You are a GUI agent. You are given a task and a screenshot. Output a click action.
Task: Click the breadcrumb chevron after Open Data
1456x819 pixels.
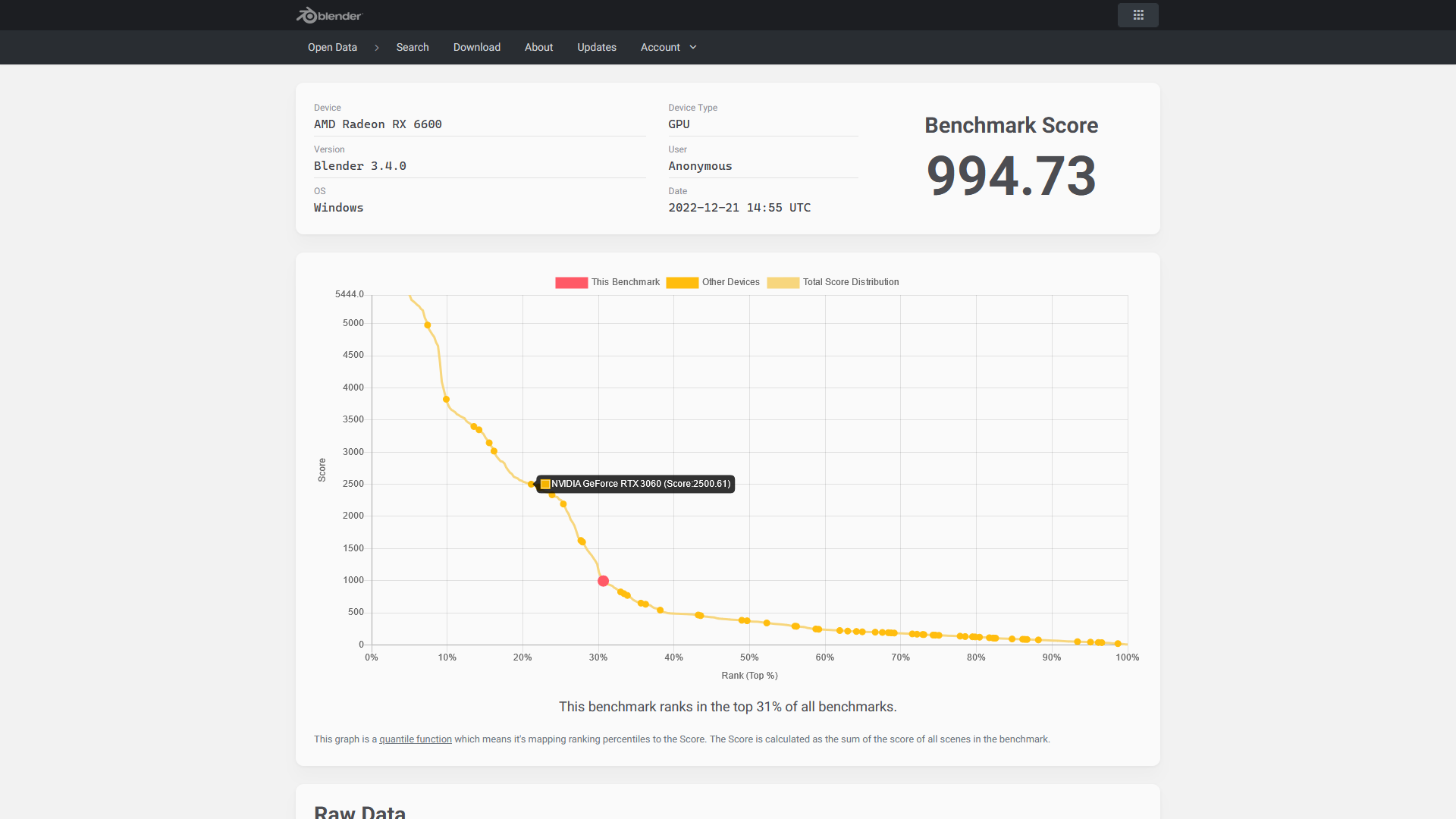click(376, 48)
